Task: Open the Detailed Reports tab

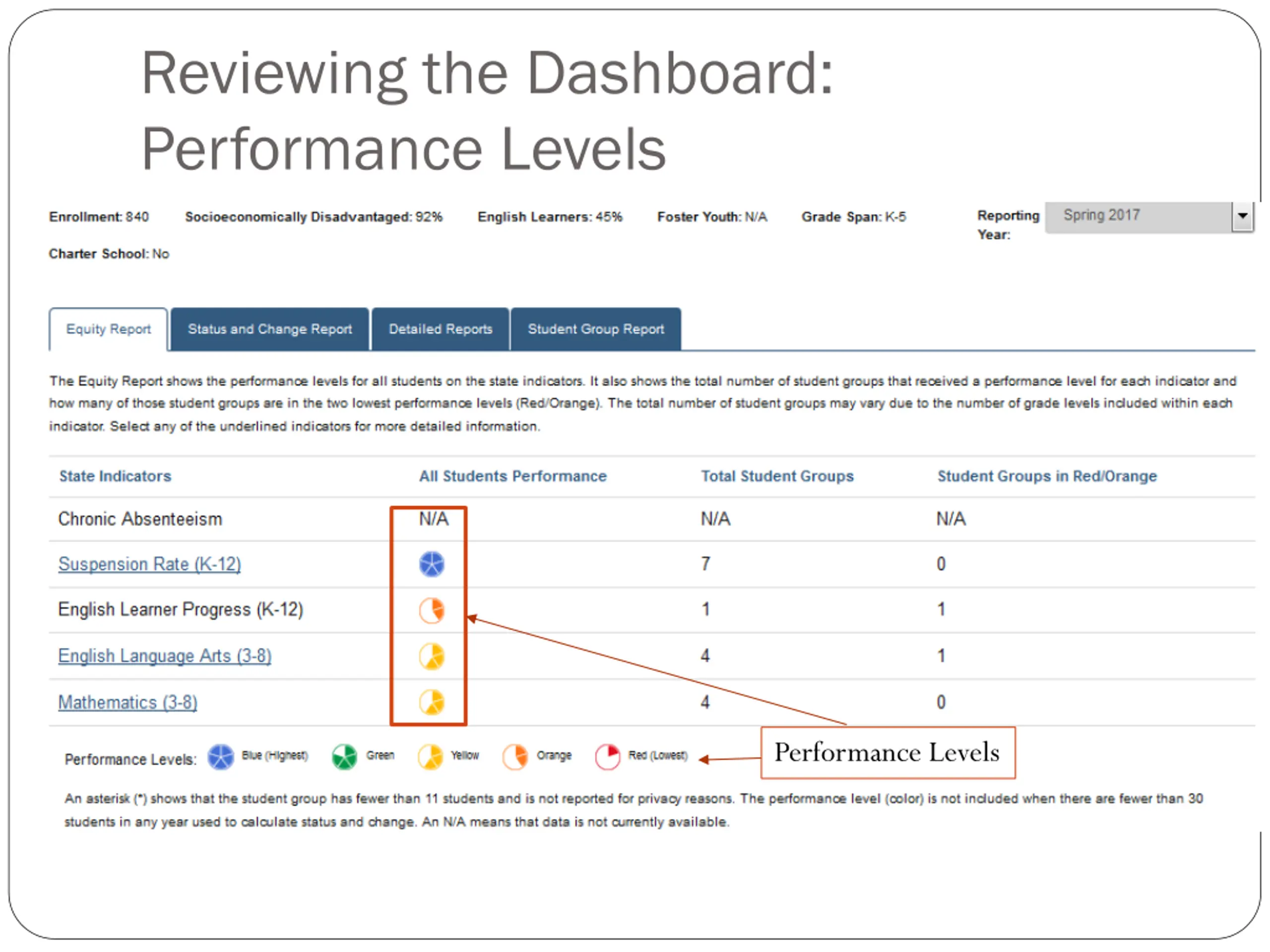Action: tap(441, 329)
